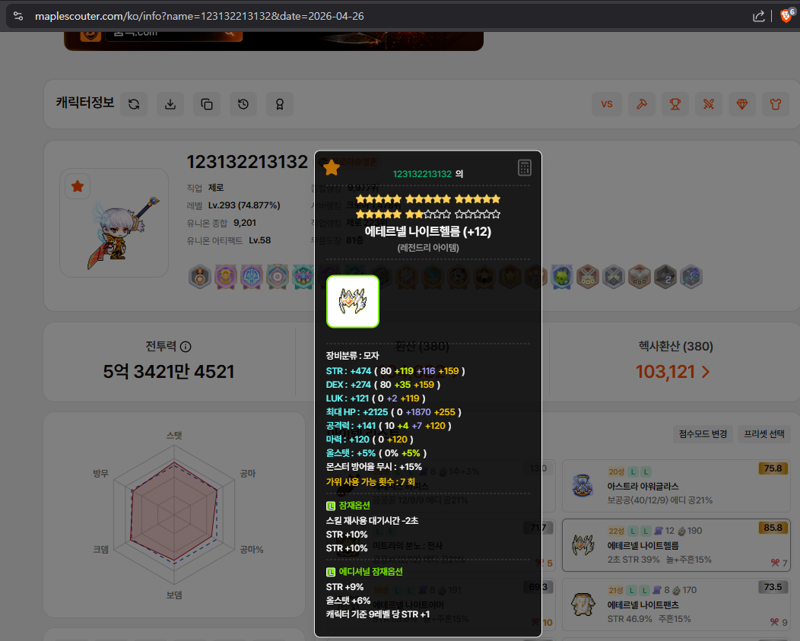
Task: Click the character name 123132213132 heading
Action: tap(247, 162)
